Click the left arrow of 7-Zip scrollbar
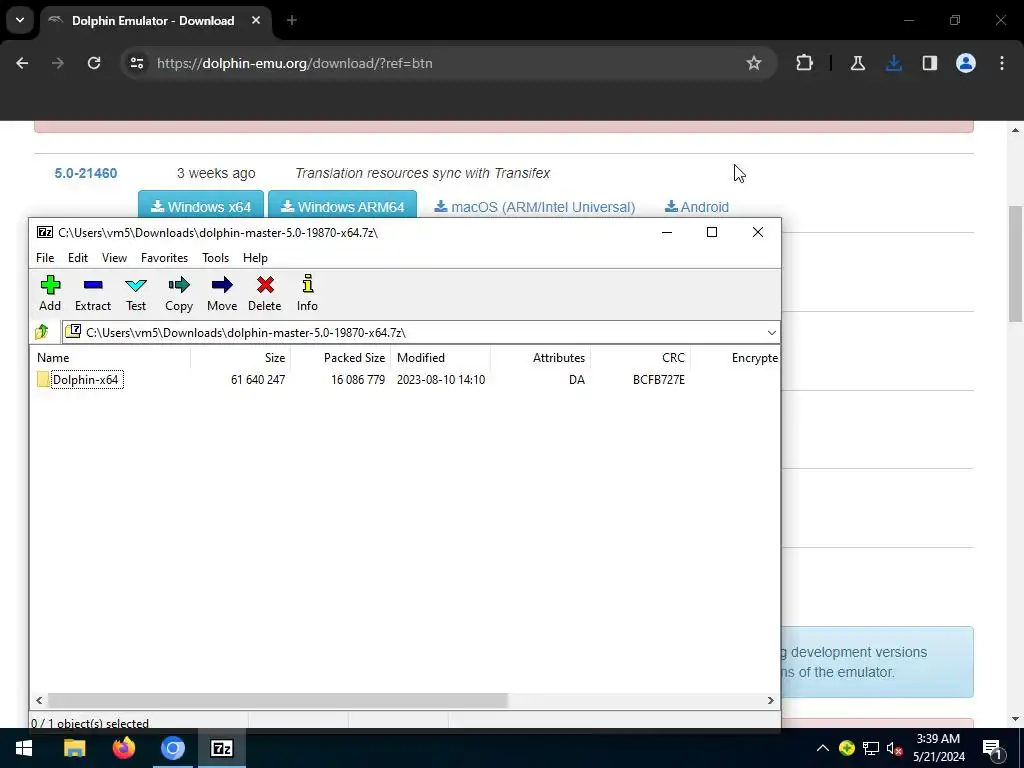Screen dimensions: 1024x768 pos(39,700)
